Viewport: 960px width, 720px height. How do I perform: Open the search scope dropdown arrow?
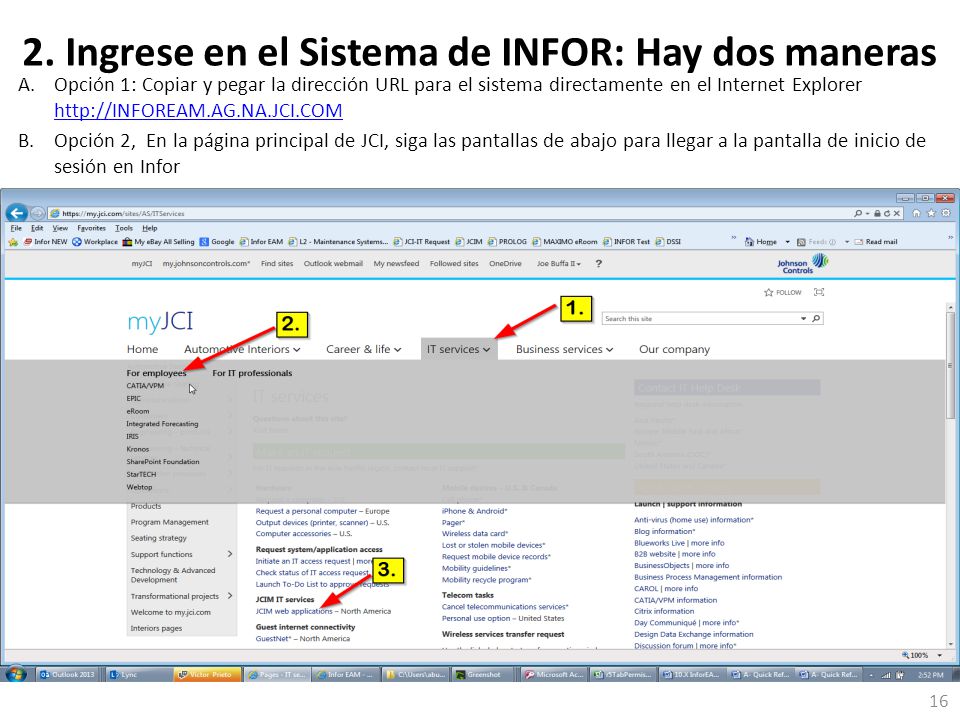(x=803, y=318)
